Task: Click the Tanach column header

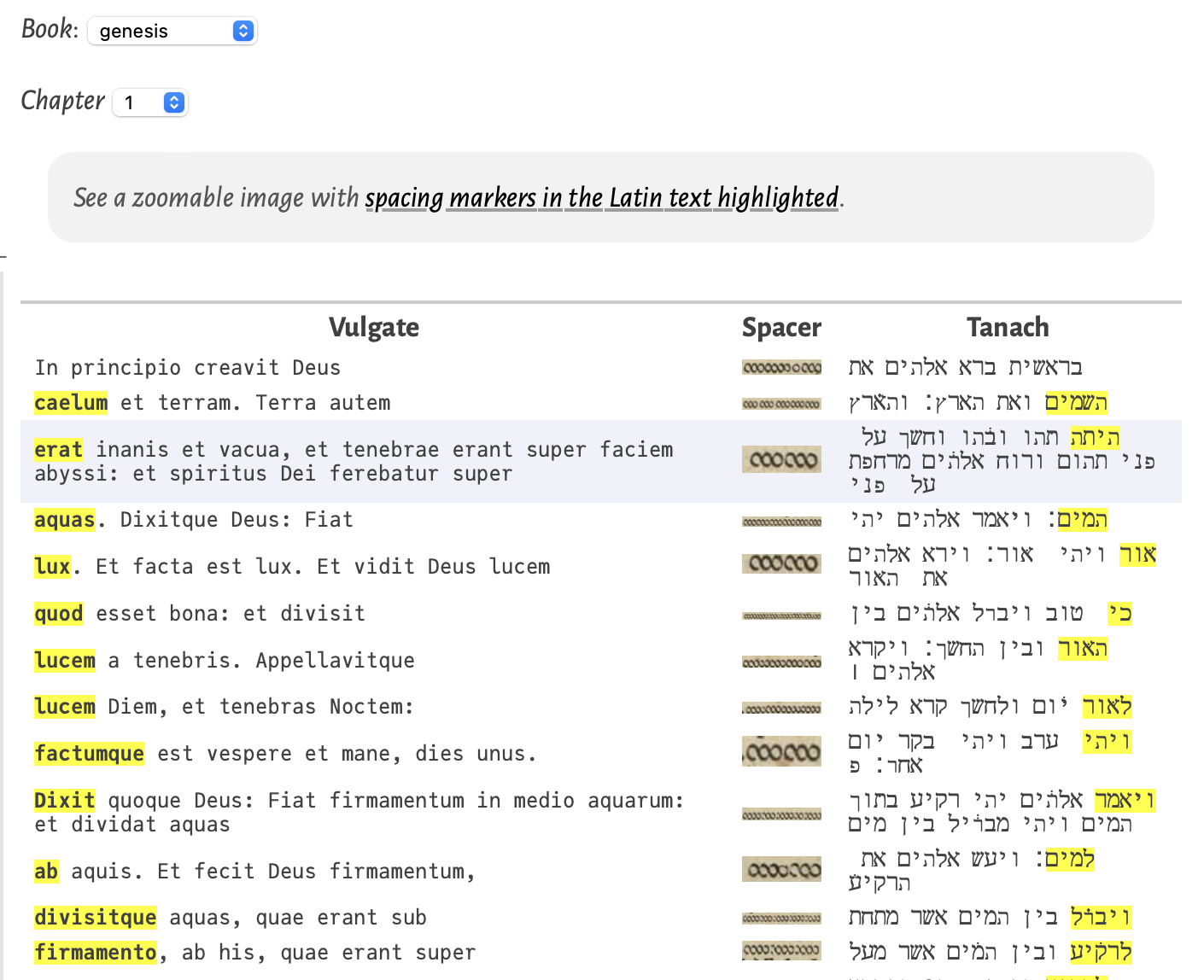Action: coord(1007,328)
